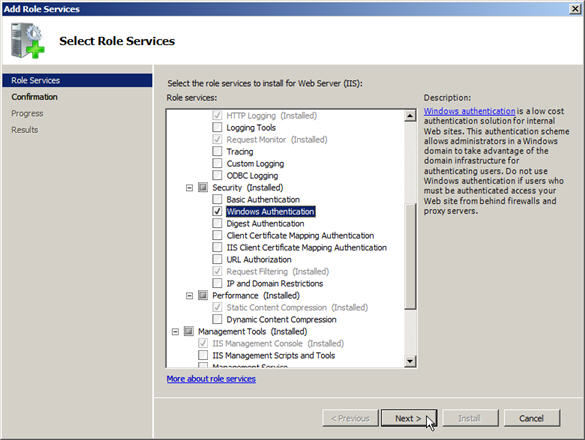The image size is (585, 440).
Task: Uncheck Windows Authentication
Action: pos(217,211)
